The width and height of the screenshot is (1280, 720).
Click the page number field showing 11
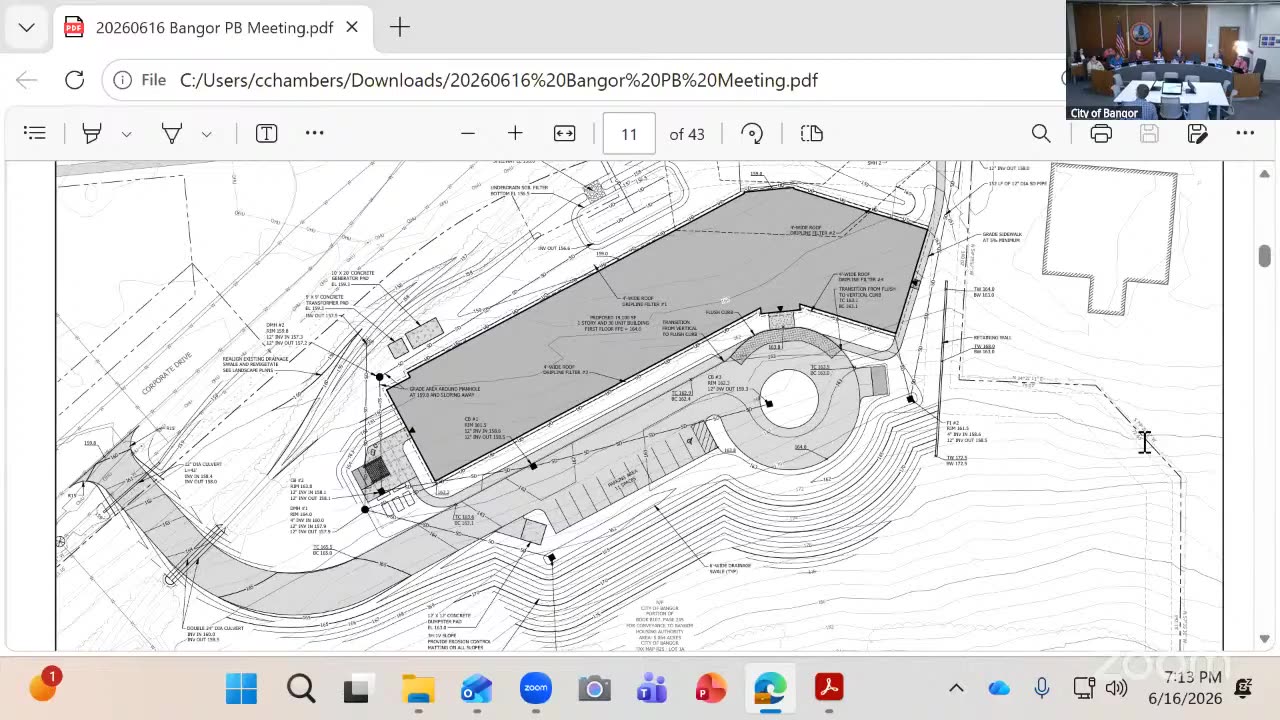tap(629, 134)
